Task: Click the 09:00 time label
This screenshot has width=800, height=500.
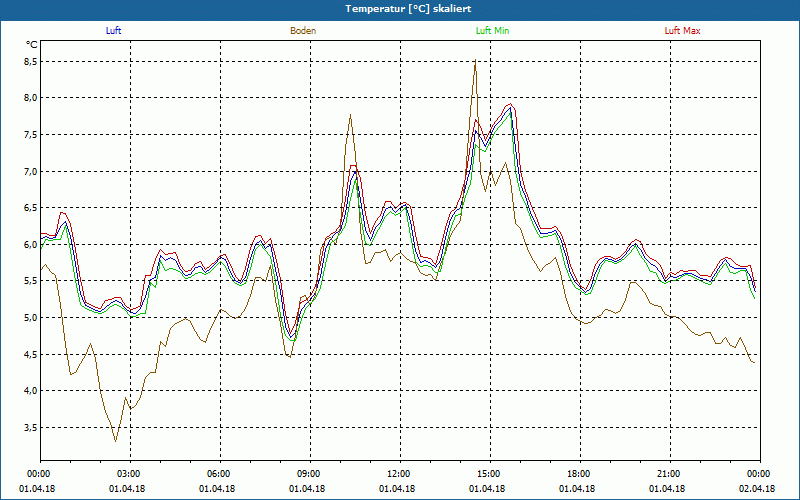Action: pyautogui.click(x=310, y=474)
